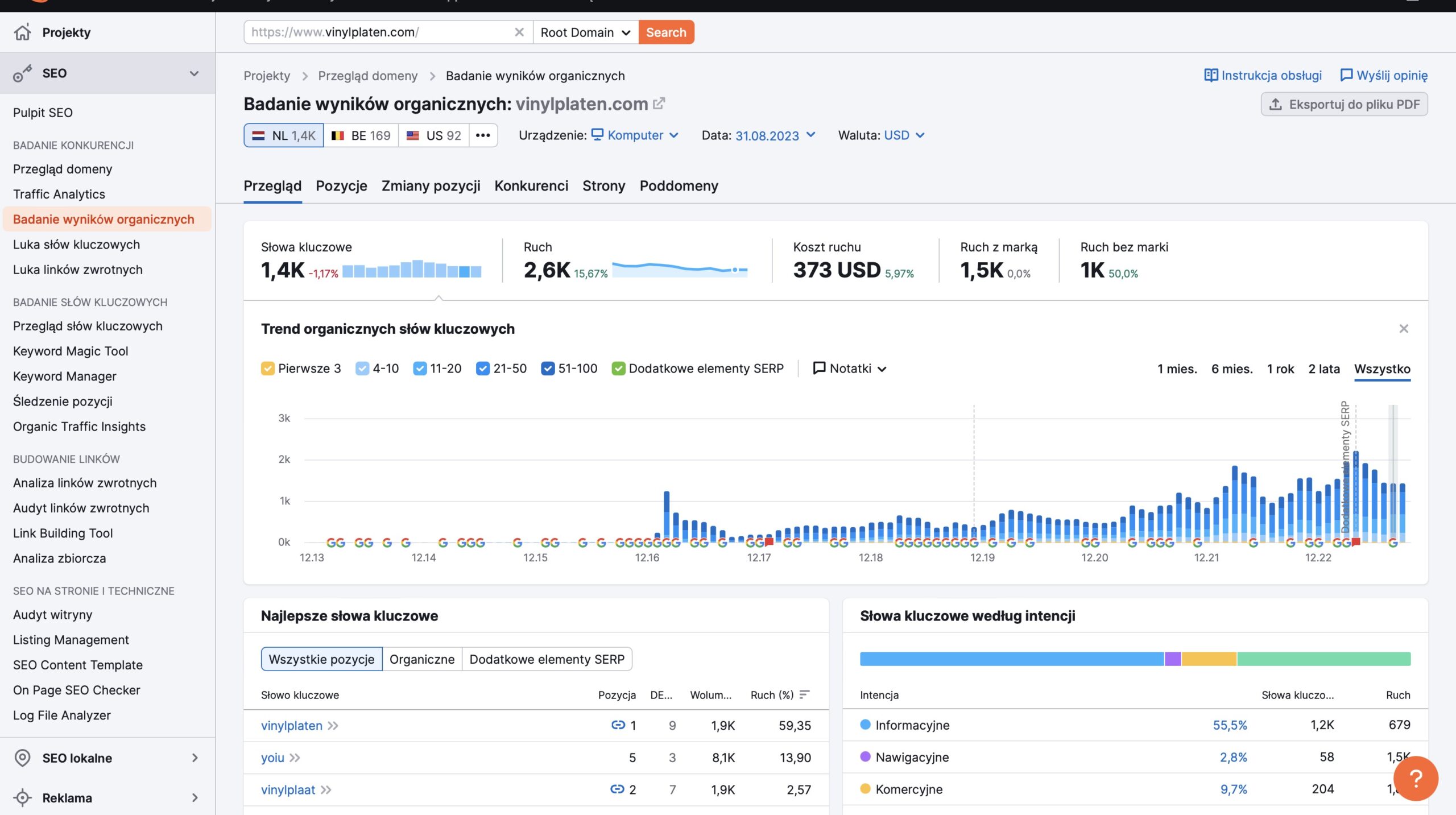Screen dimensions: 1456x815
Task: Toggle the 51-100 positions checkbox
Action: tap(548, 369)
